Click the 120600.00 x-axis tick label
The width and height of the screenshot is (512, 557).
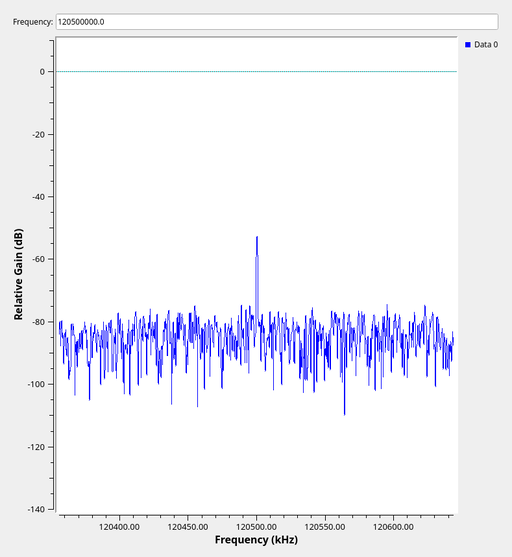click(393, 526)
